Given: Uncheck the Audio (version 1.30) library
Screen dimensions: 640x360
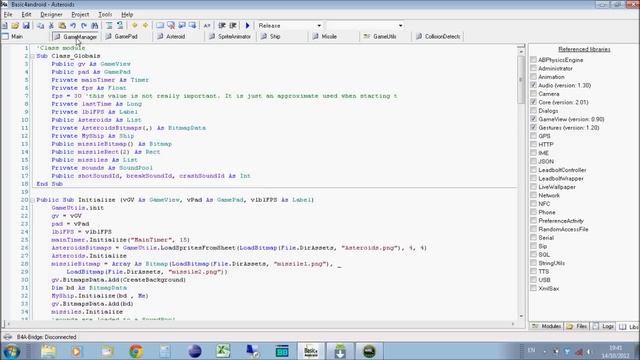Looking at the screenshot, I should click(x=533, y=85).
